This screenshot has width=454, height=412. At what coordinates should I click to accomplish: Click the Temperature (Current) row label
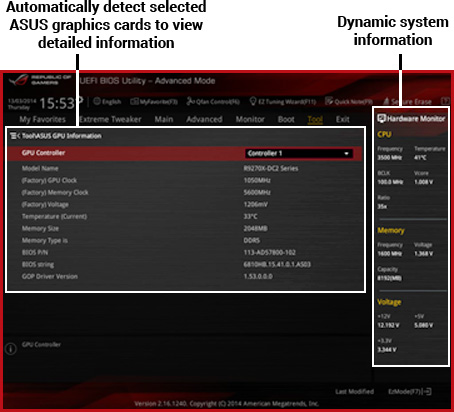point(54,216)
